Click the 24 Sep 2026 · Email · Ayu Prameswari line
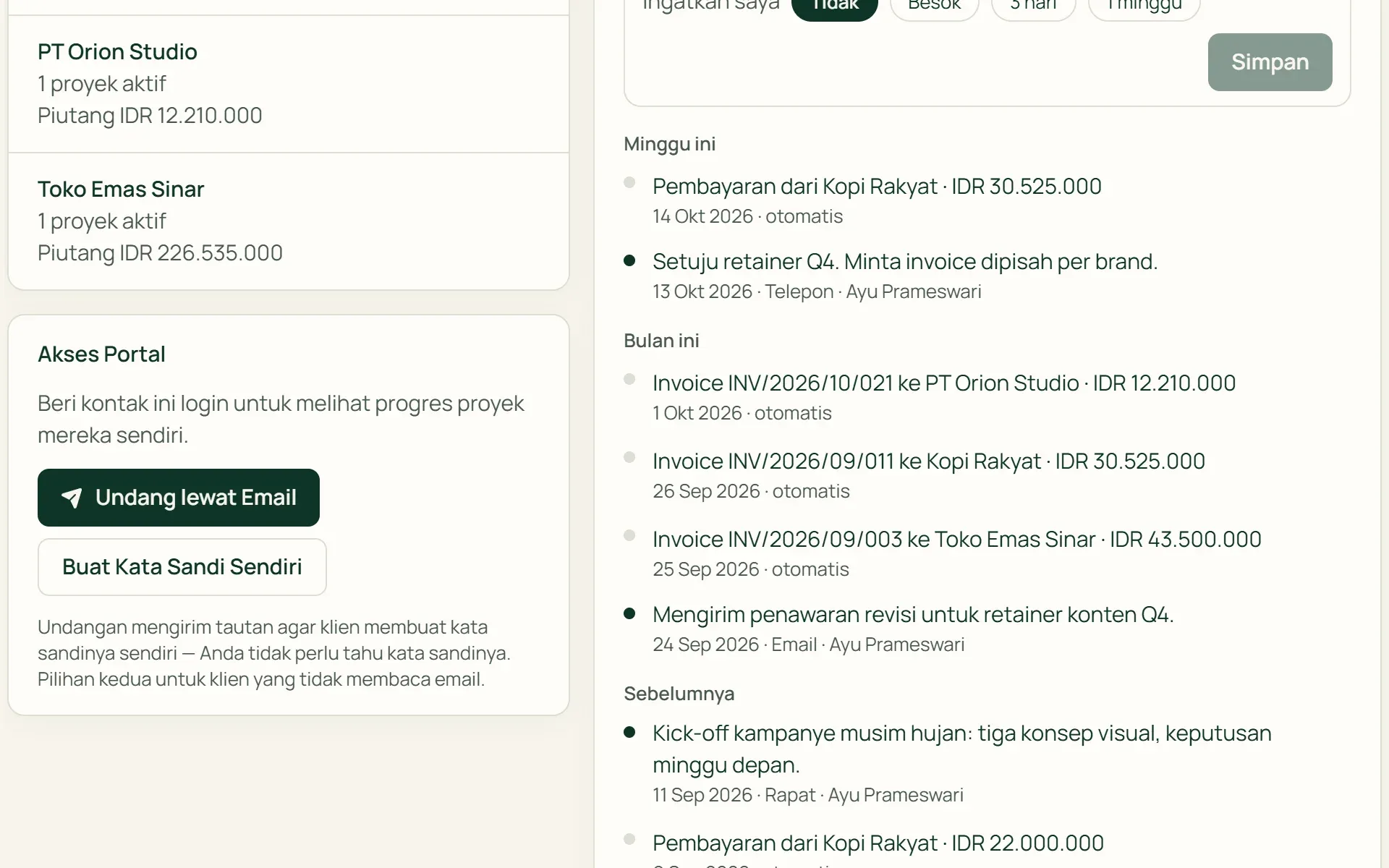 click(x=808, y=644)
